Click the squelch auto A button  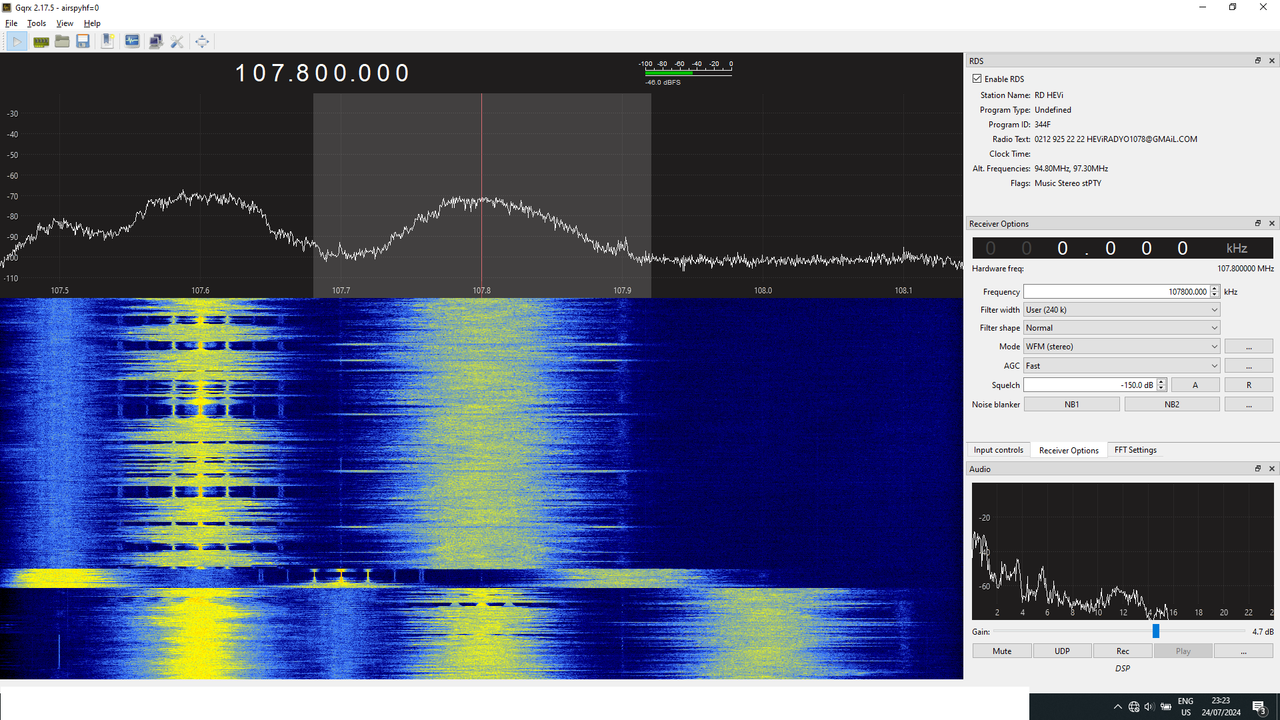(1195, 385)
